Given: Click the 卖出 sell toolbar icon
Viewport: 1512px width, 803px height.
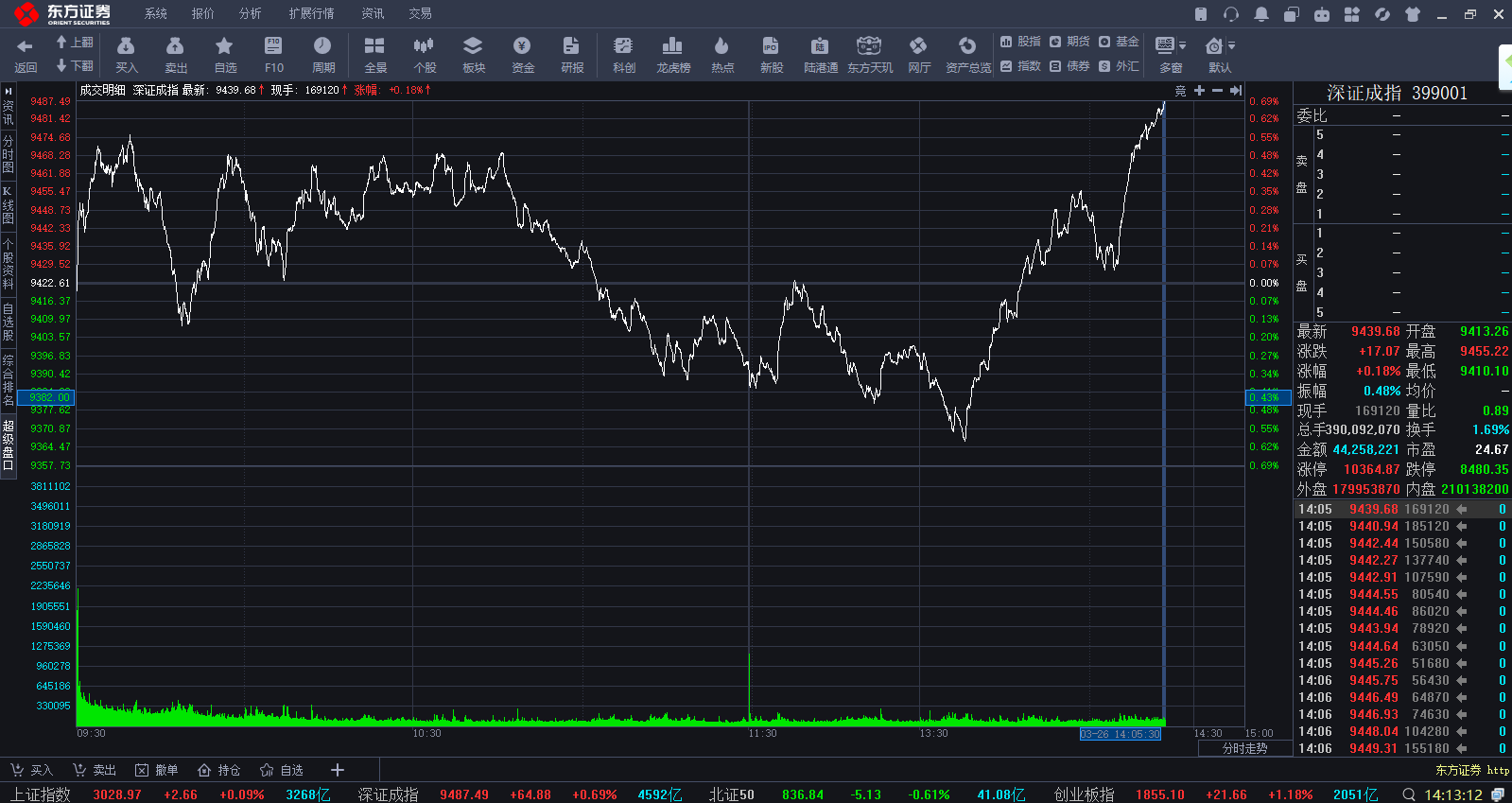Looking at the screenshot, I should tap(175, 55).
